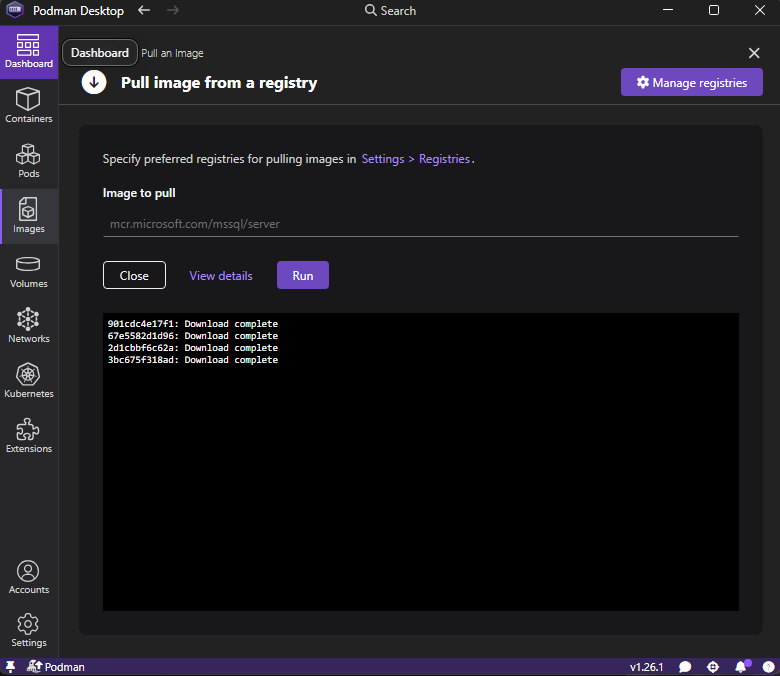This screenshot has width=780, height=676.
Task: Open Settings in the sidebar
Action: pos(29,631)
